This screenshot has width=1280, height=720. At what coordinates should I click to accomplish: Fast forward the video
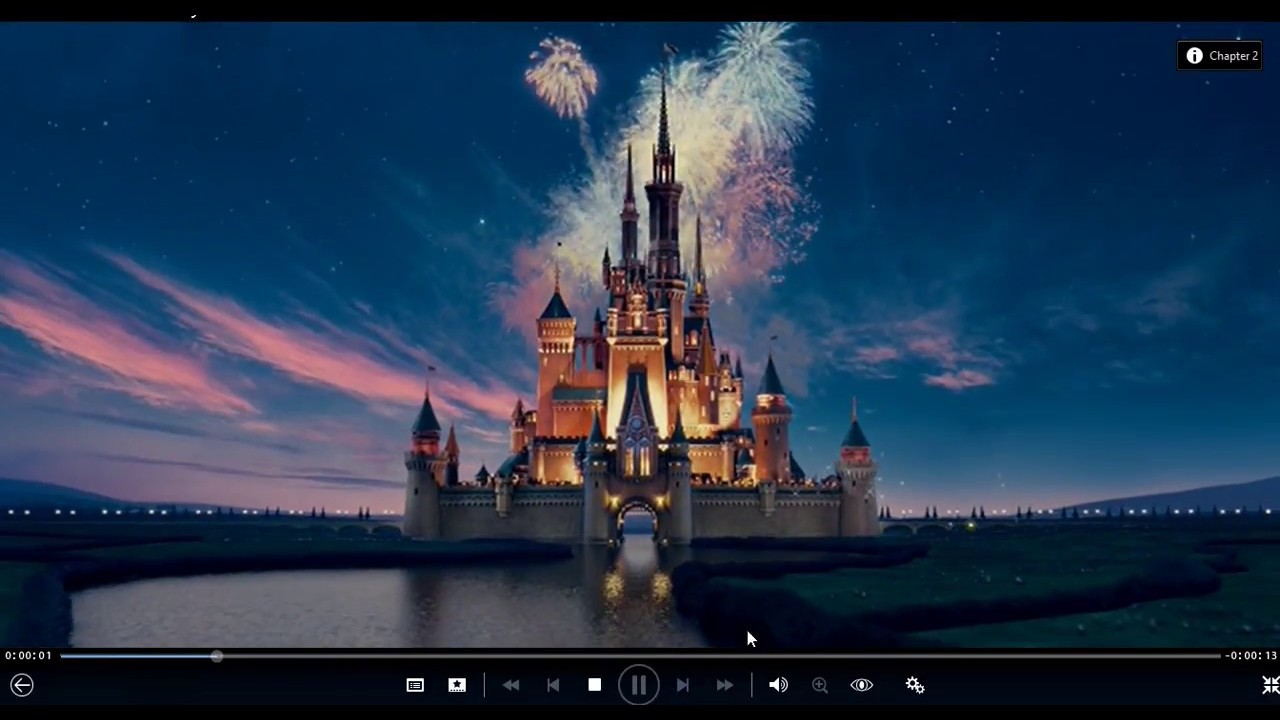pyautogui.click(x=725, y=685)
